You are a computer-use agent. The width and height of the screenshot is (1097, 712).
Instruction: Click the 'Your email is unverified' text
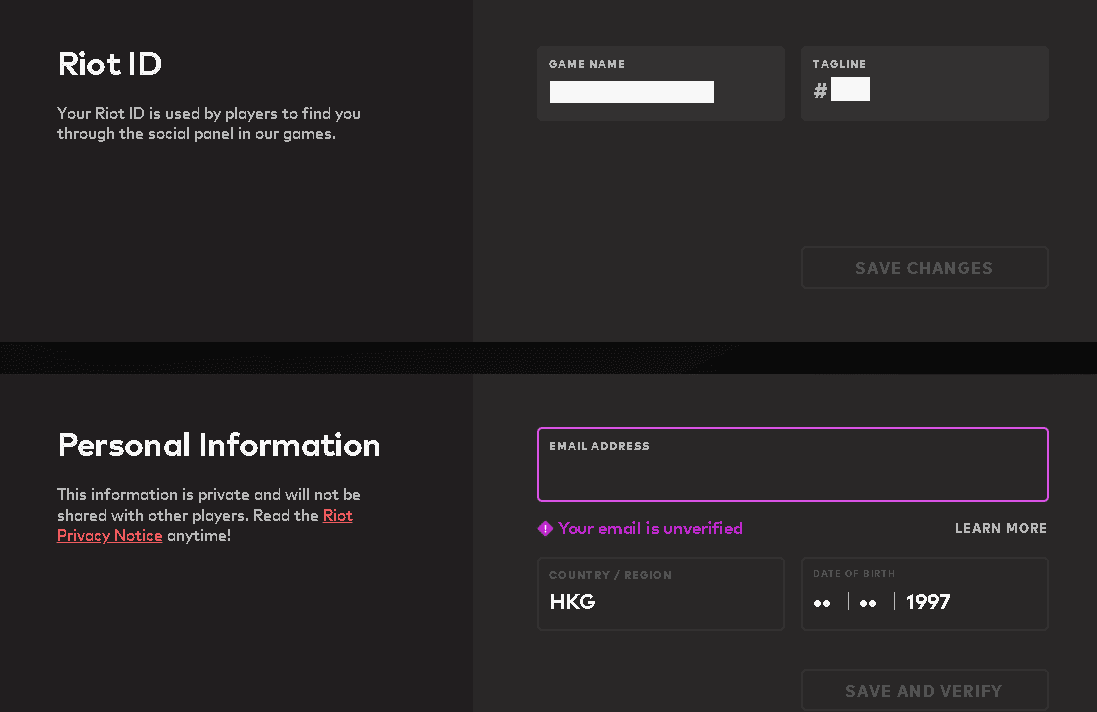pos(650,528)
